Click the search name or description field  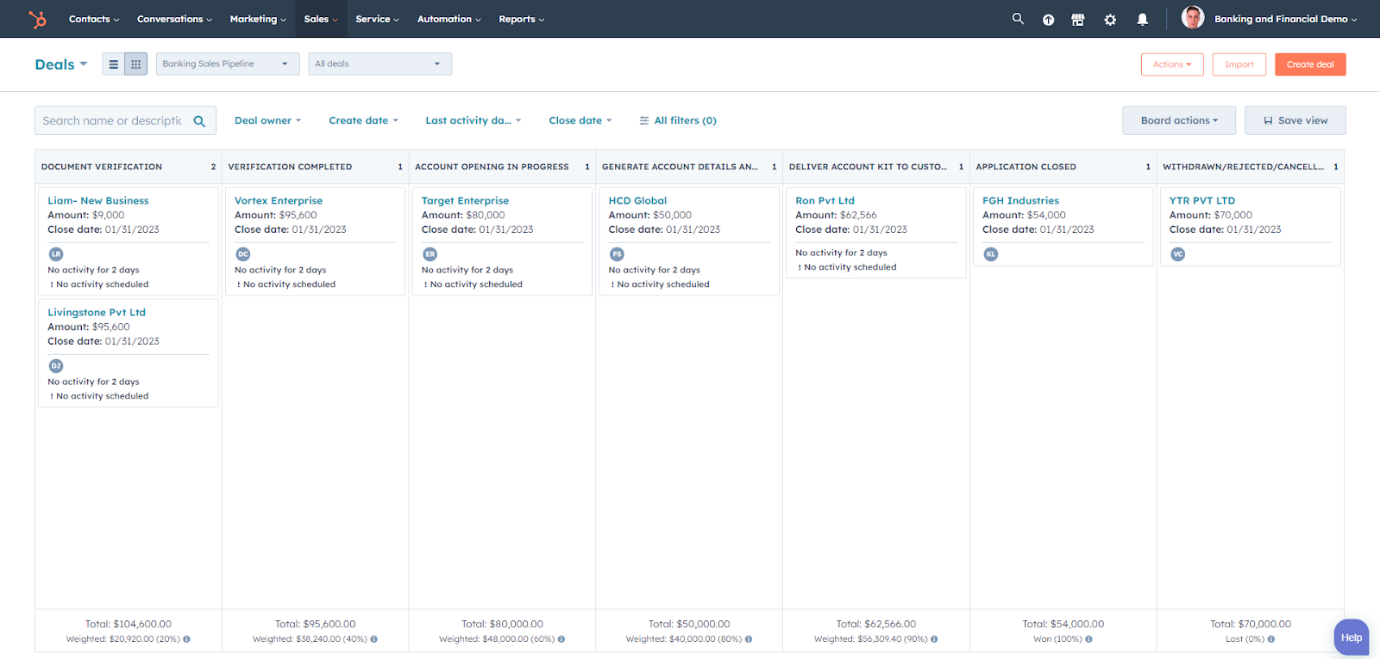115,120
